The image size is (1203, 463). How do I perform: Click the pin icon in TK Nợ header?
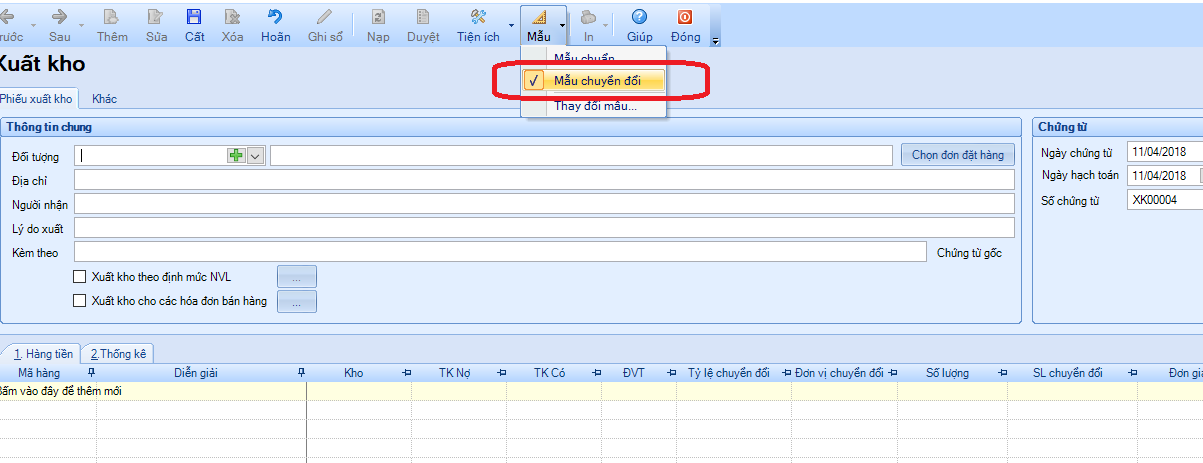click(x=500, y=373)
